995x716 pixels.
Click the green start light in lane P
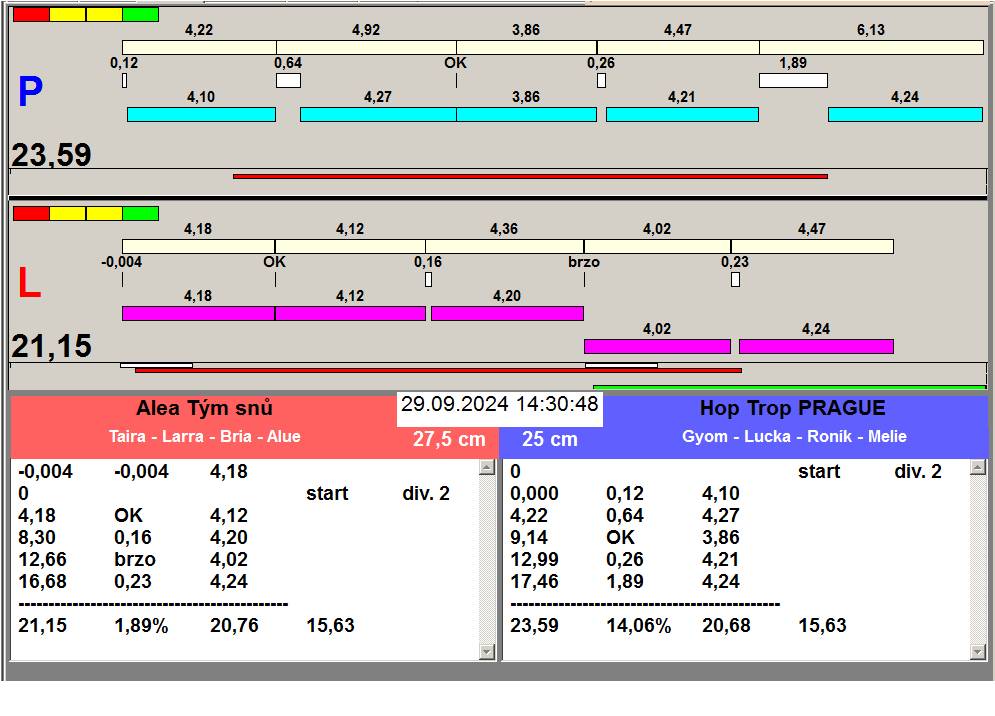[x=140, y=15]
